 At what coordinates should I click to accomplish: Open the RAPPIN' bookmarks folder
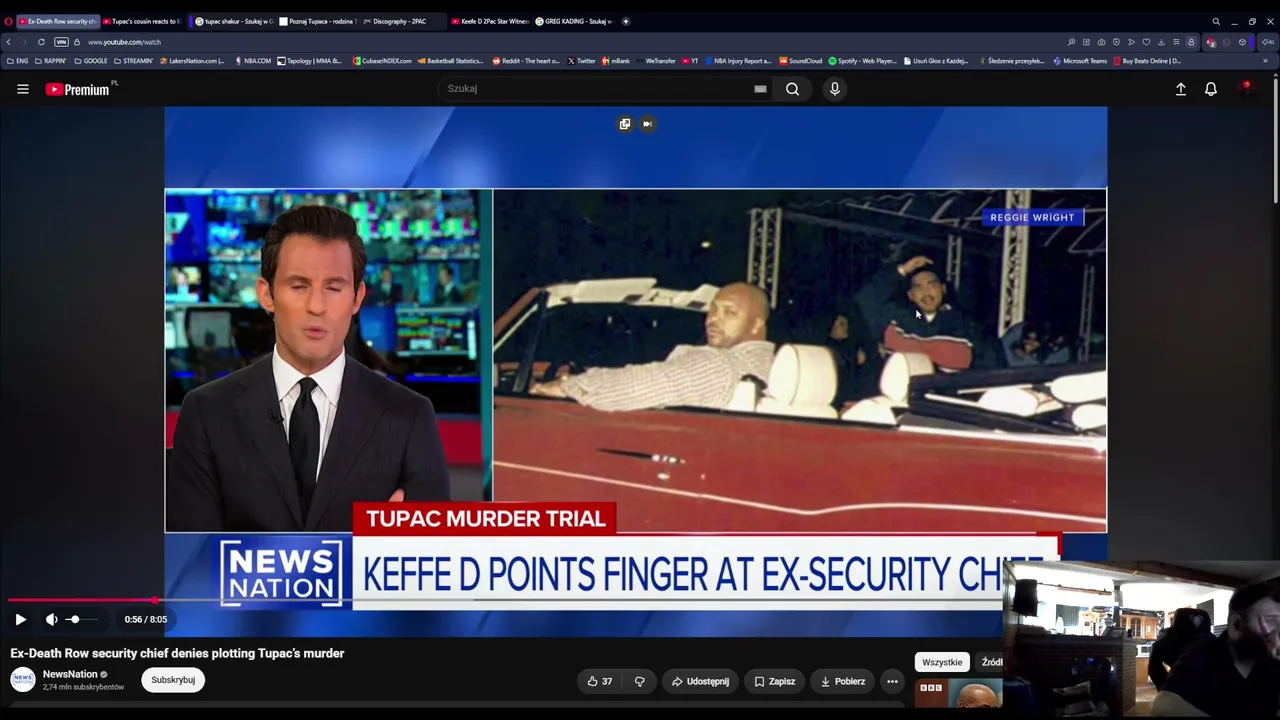pos(51,61)
